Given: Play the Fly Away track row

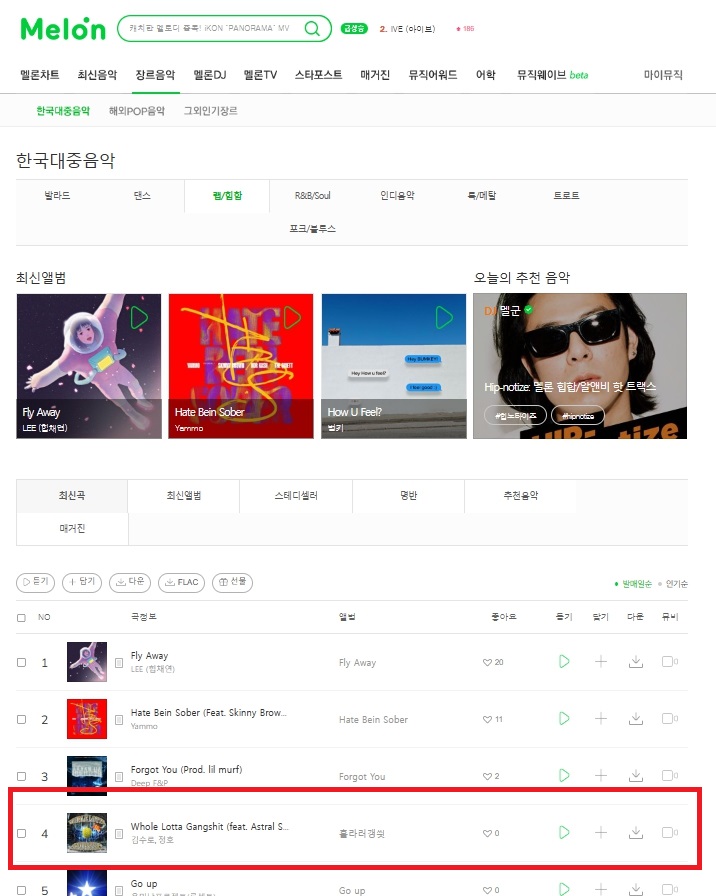Looking at the screenshot, I should (564, 662).
